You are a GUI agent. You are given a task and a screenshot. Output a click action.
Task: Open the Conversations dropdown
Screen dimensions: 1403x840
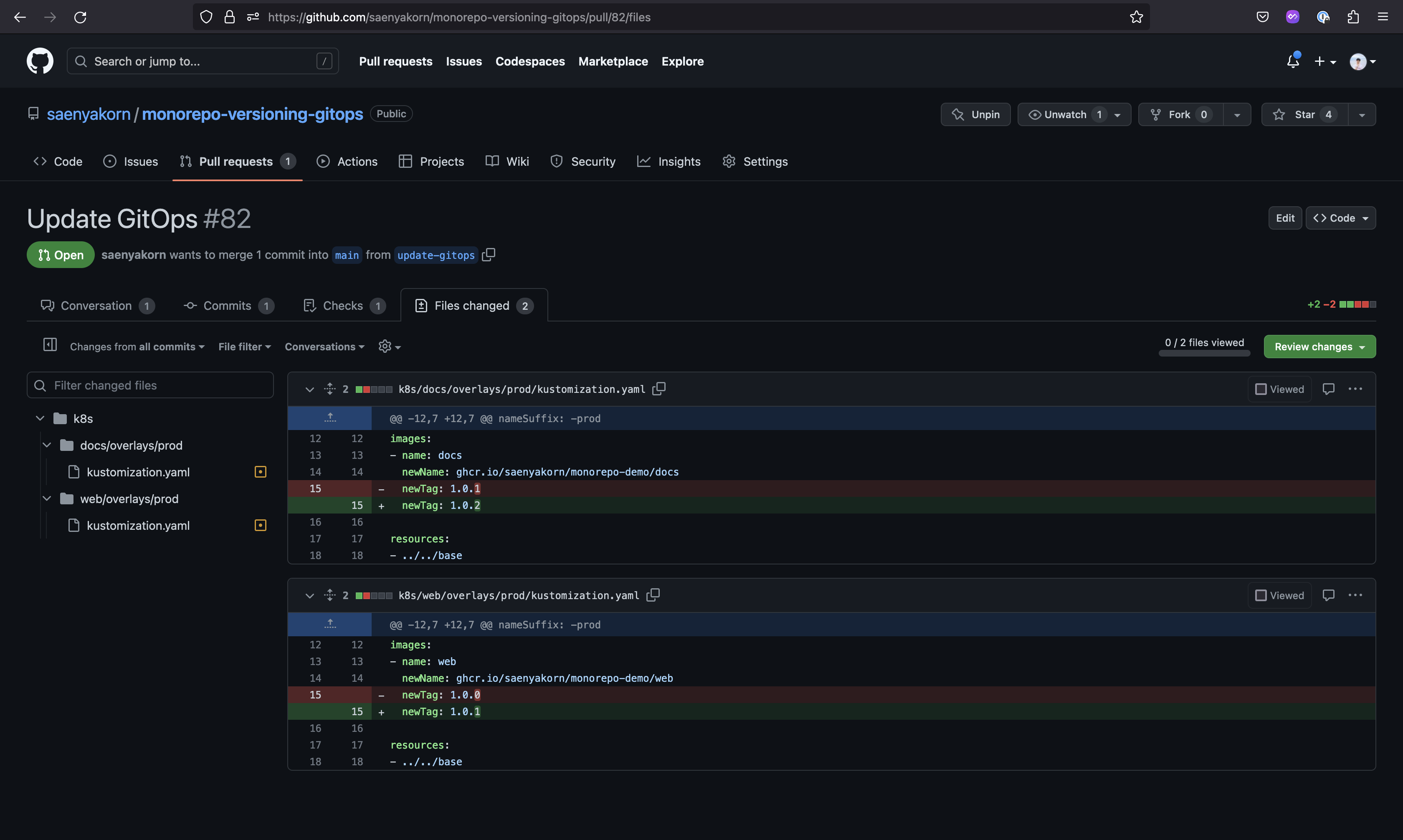tap(324, 347)
